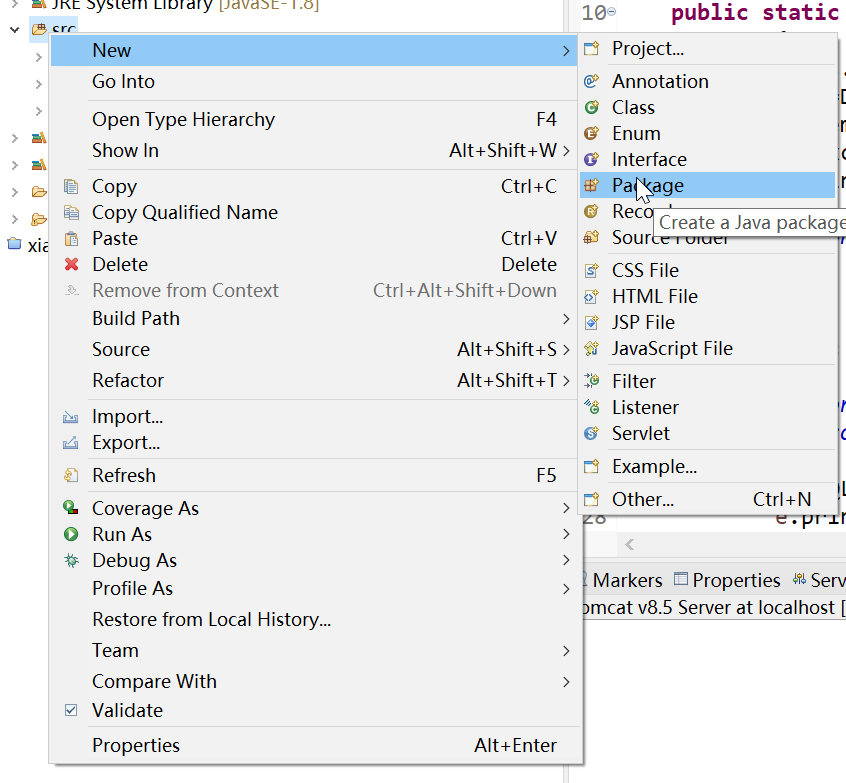Expand the Team submenu arrow
This screenshot has height=783, width=846.
[566, 651]
